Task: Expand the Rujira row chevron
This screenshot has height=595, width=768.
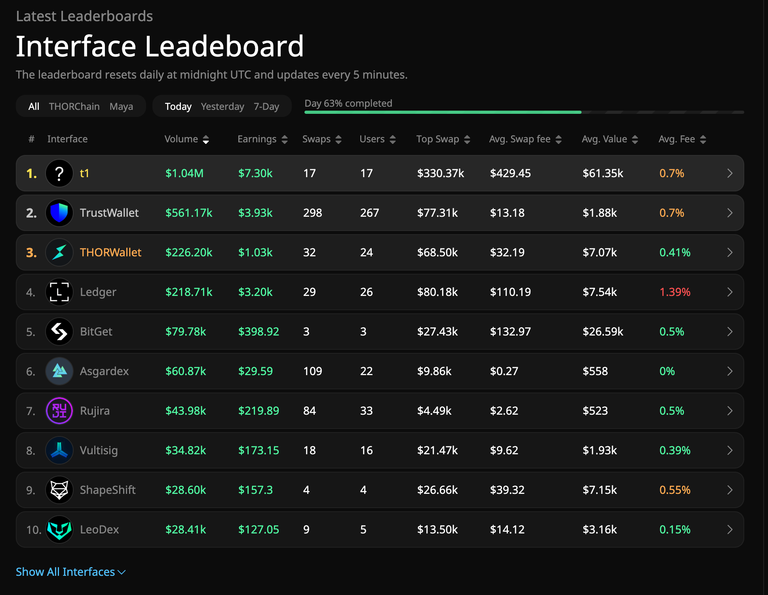Action: [x=730, y=411]
